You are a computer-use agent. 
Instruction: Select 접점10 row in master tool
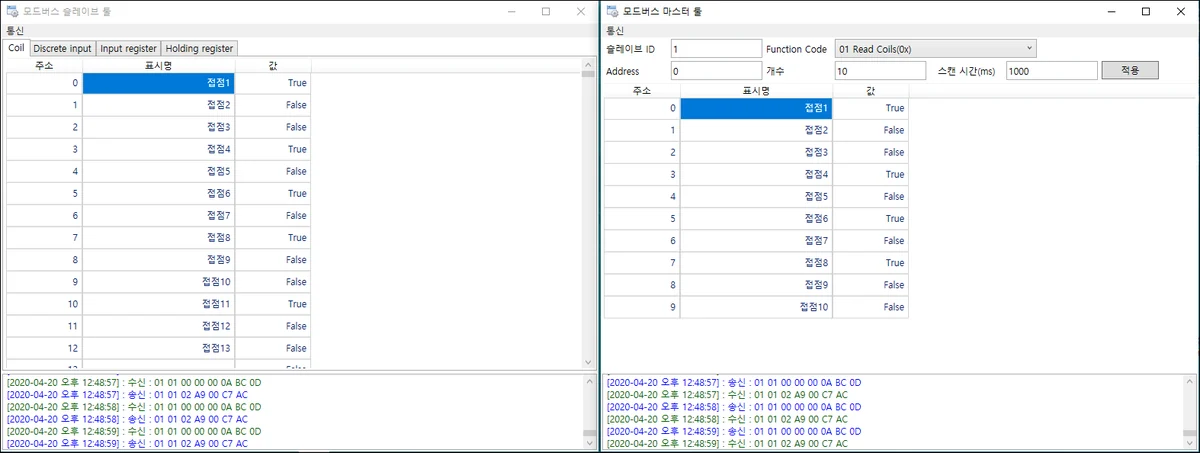pos(757,307)
